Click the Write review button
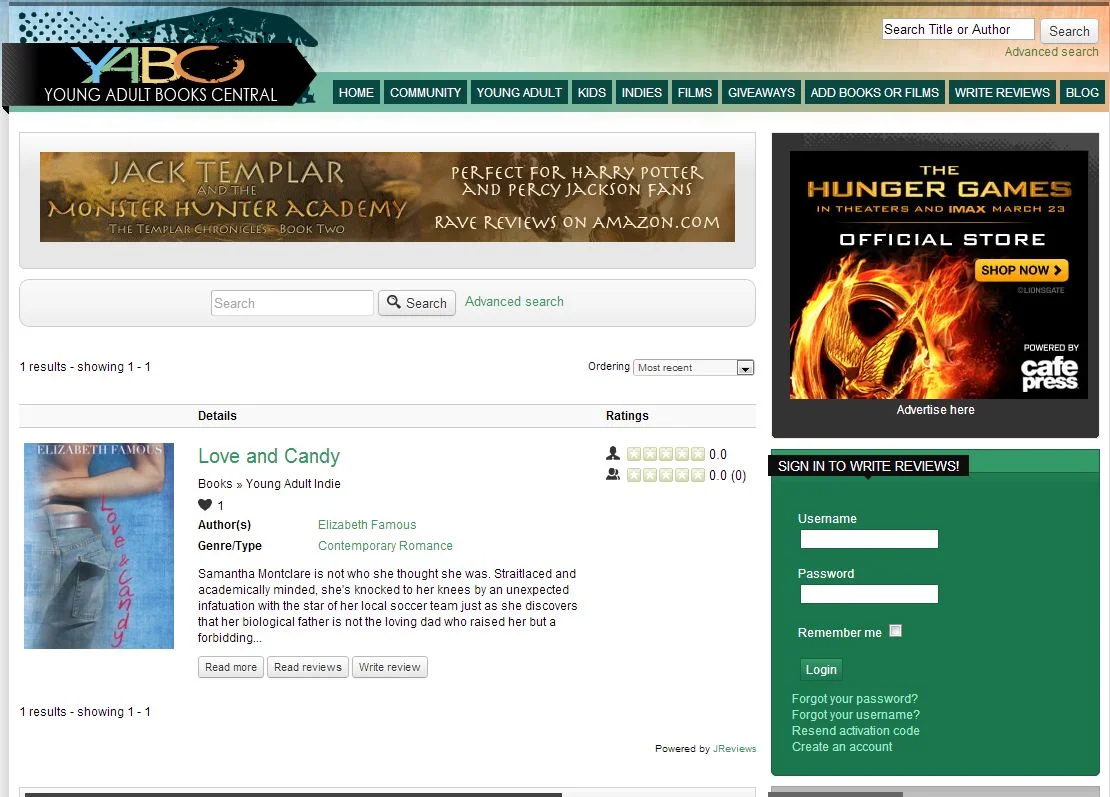Viewport: 1110px width, 797px height. coord(389,667)
